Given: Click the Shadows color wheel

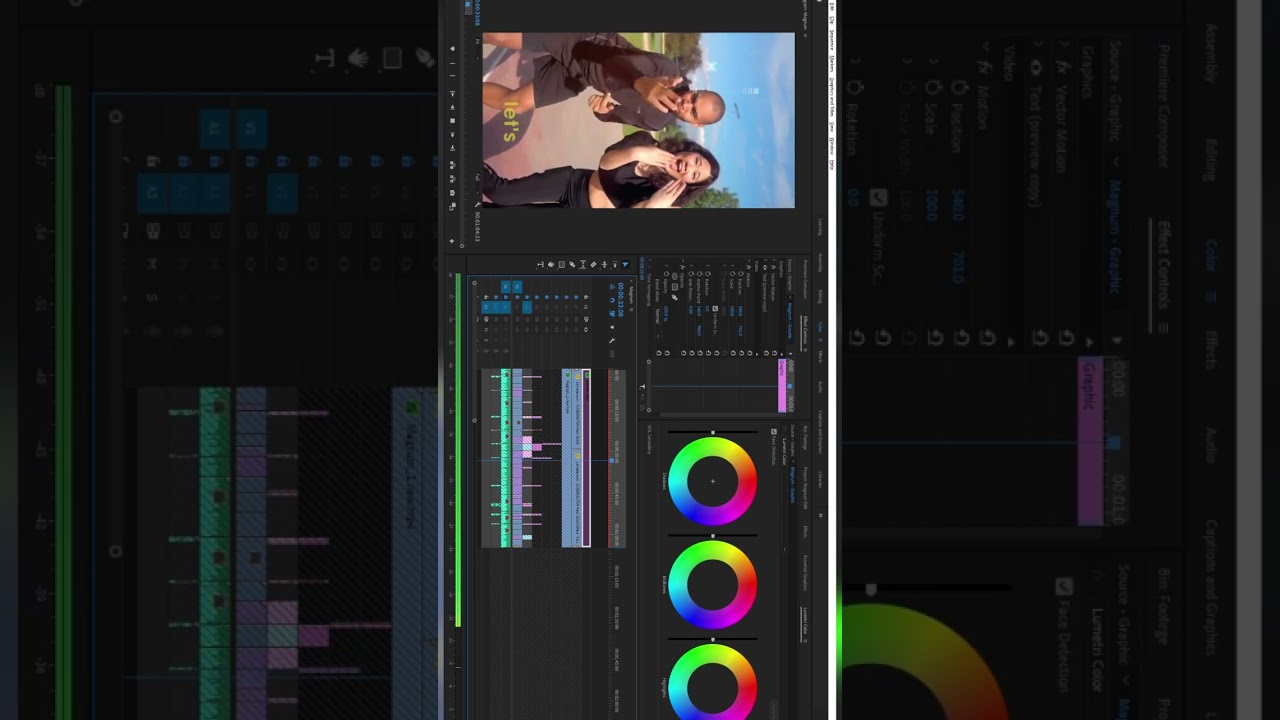Looking at the screenshot, I should pos(712,481).
